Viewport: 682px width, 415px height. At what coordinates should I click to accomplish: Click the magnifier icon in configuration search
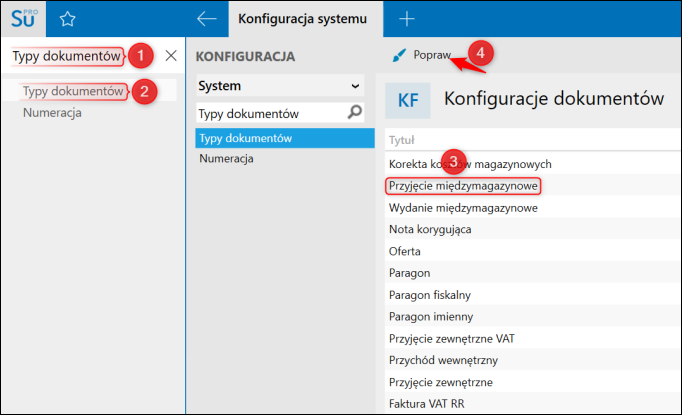(x=354, y=113)
